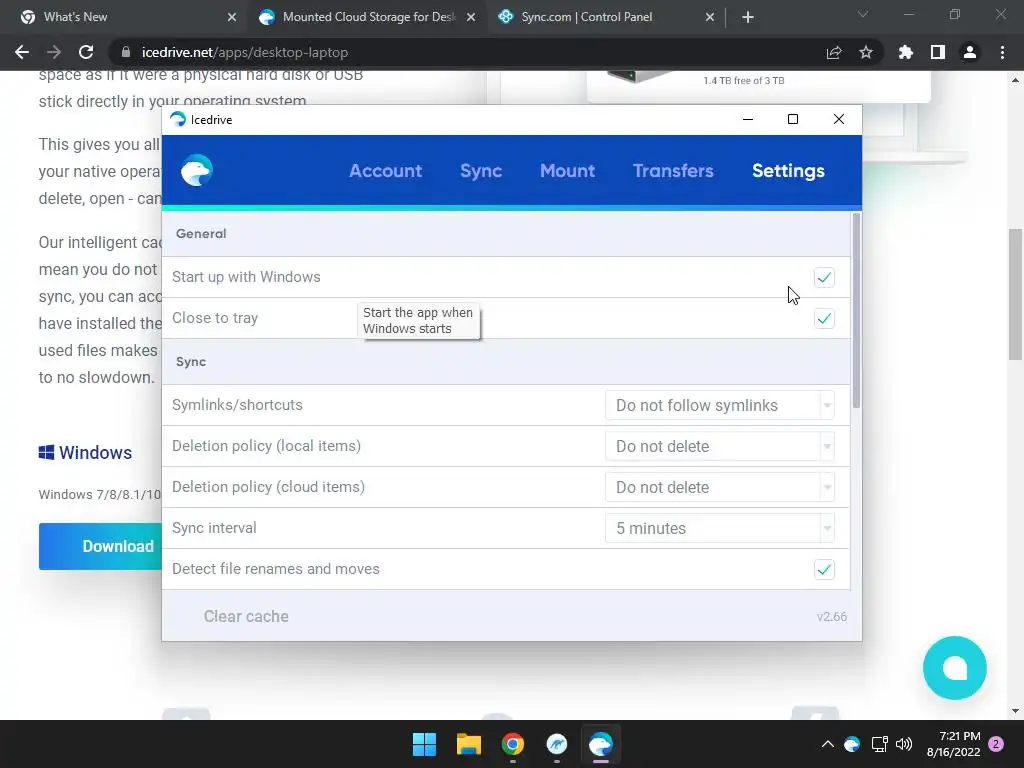Click the active Icedrive taskbar icon
This screenshot has height=768, width=1024.
click(x=601, y=744)
